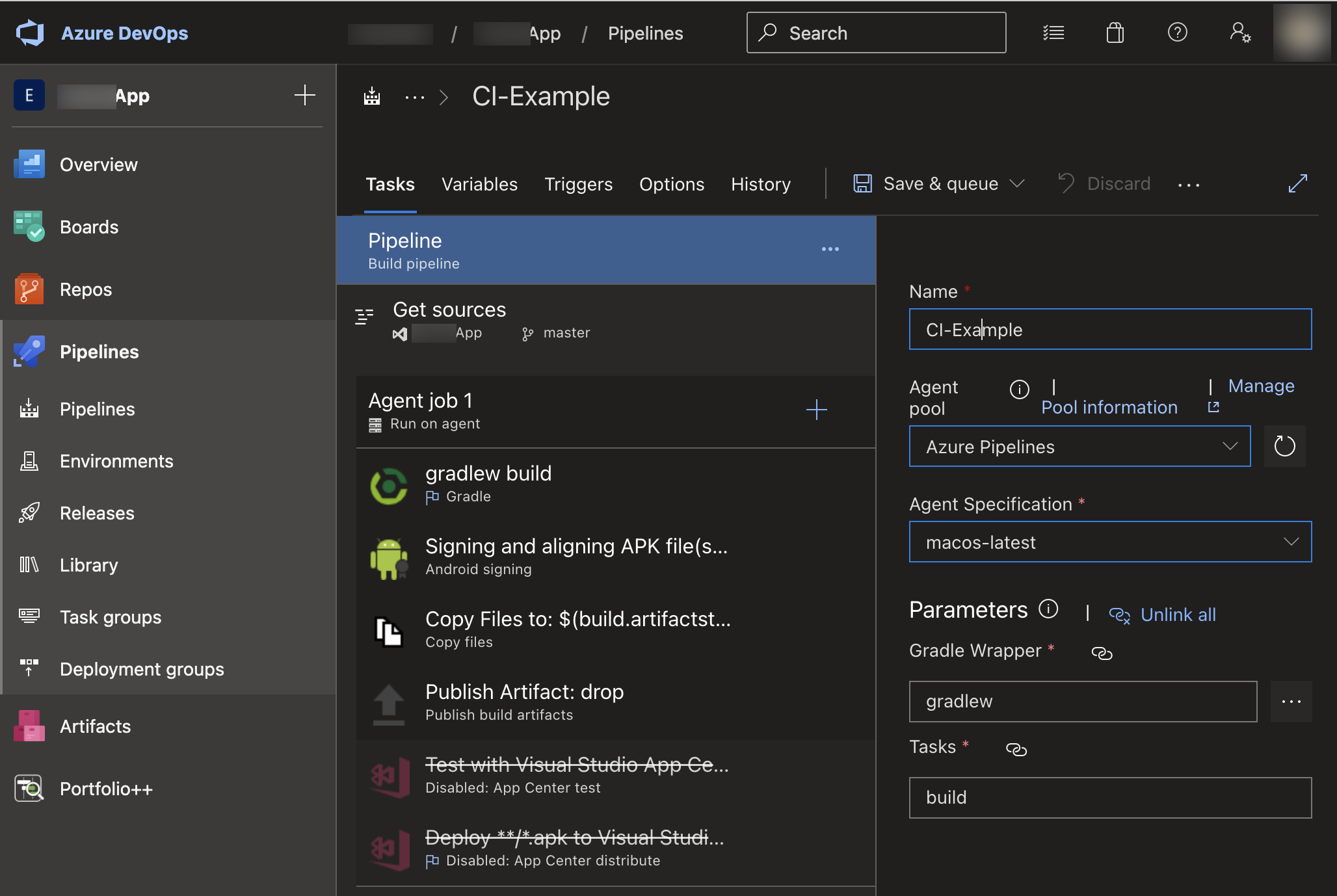
Task: Expand the Save & queue menu
Action: 1018,184
